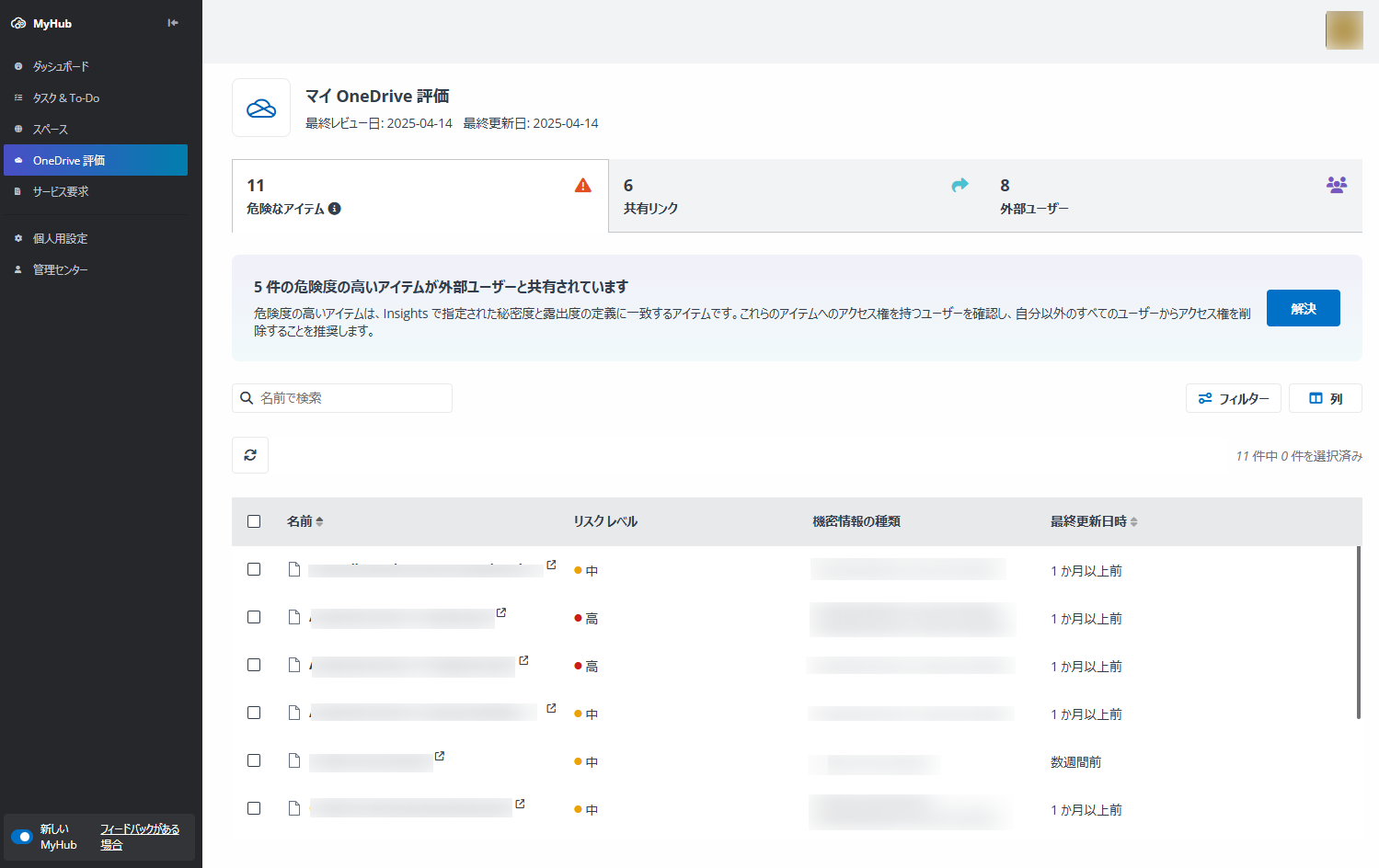
Task: Open the third row's external link icon
Action: [x=523, y=660]
